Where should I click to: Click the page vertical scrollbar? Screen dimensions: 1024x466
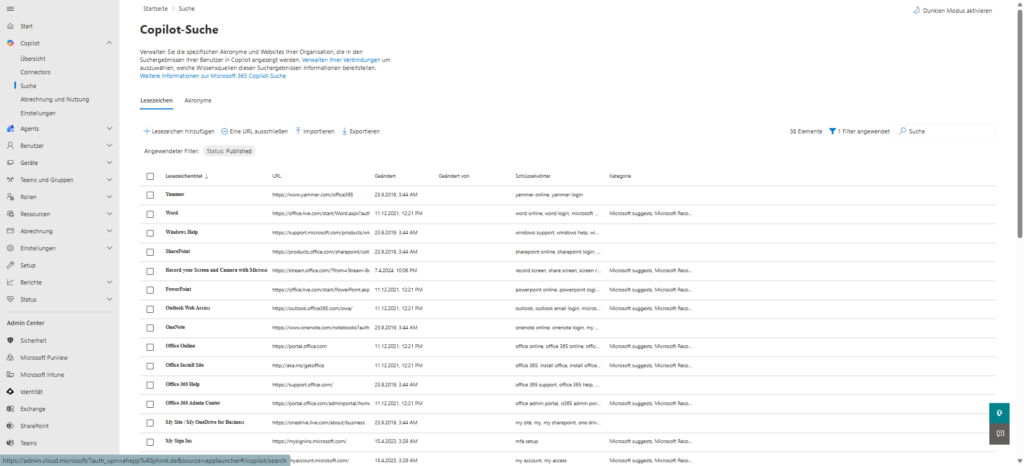[x=1019, y=120]
